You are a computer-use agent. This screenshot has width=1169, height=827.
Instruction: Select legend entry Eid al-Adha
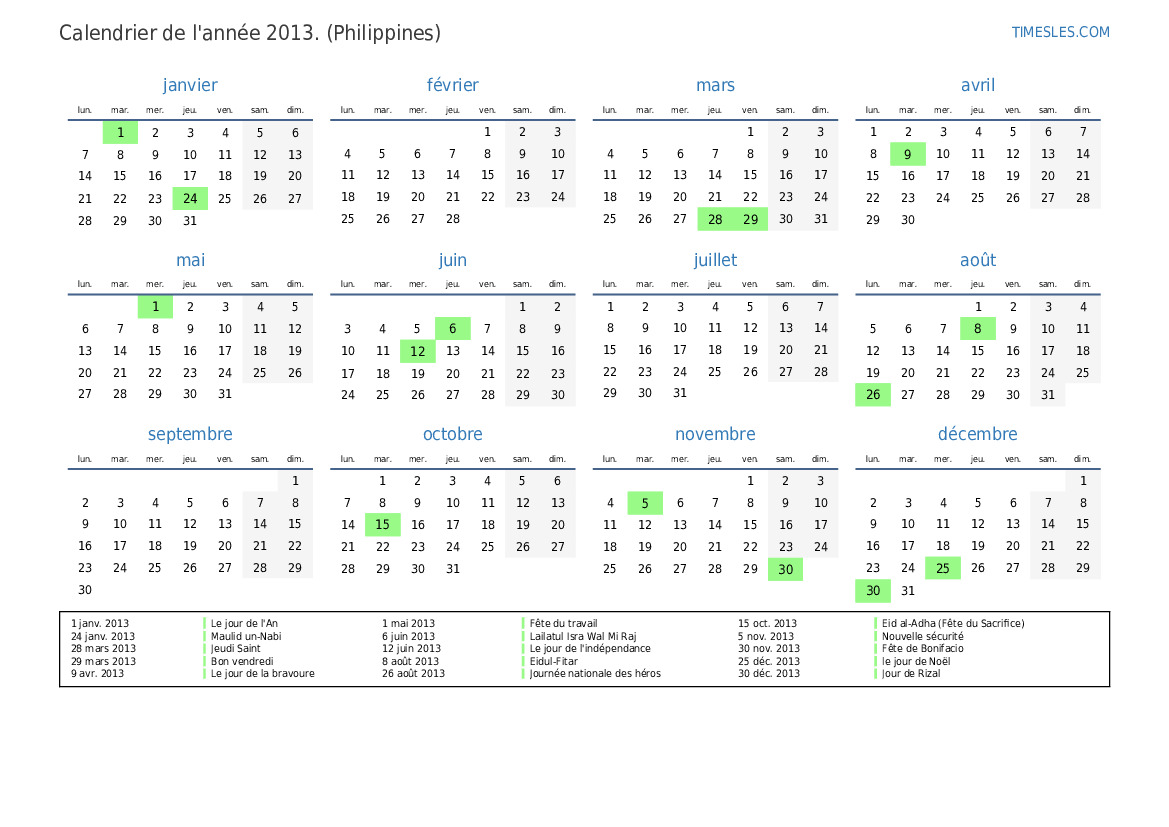pos(952,623)
